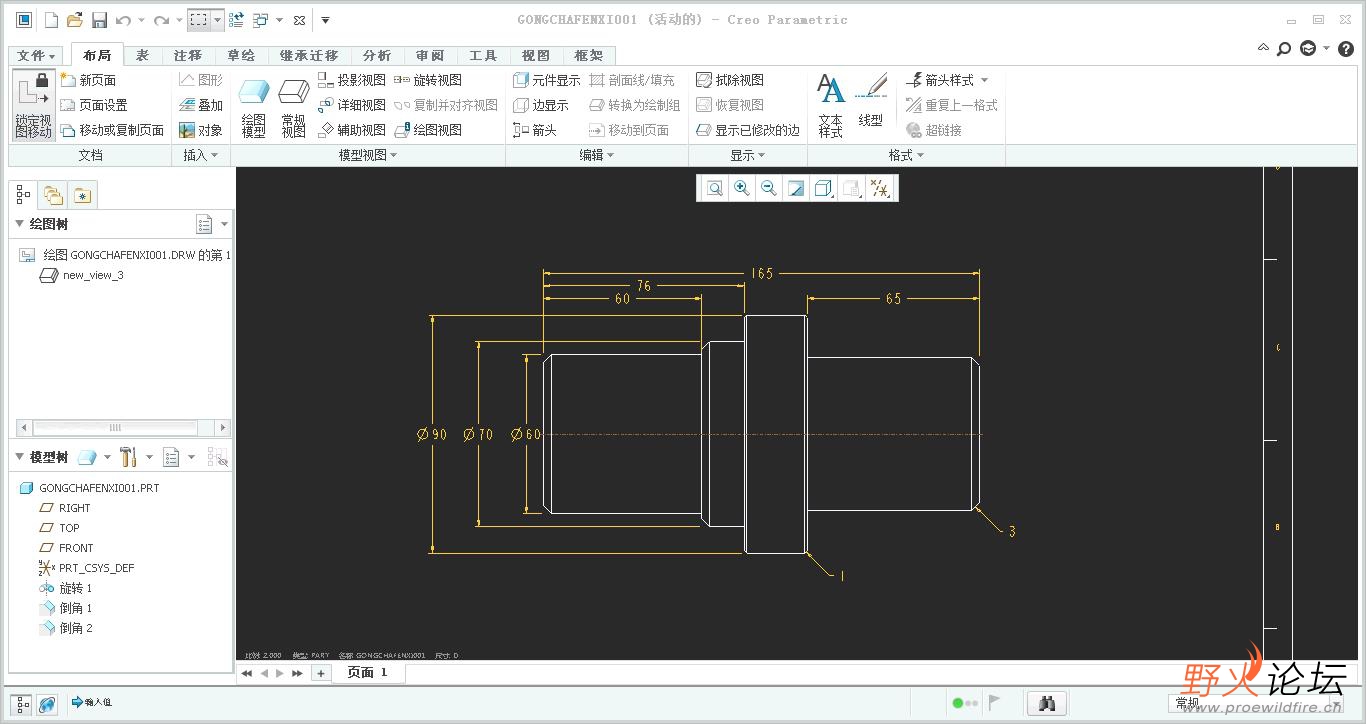Switch to the 审阅 (Review) tab
Viewport: 1366px width, 724px height.
tap(430, 56)
